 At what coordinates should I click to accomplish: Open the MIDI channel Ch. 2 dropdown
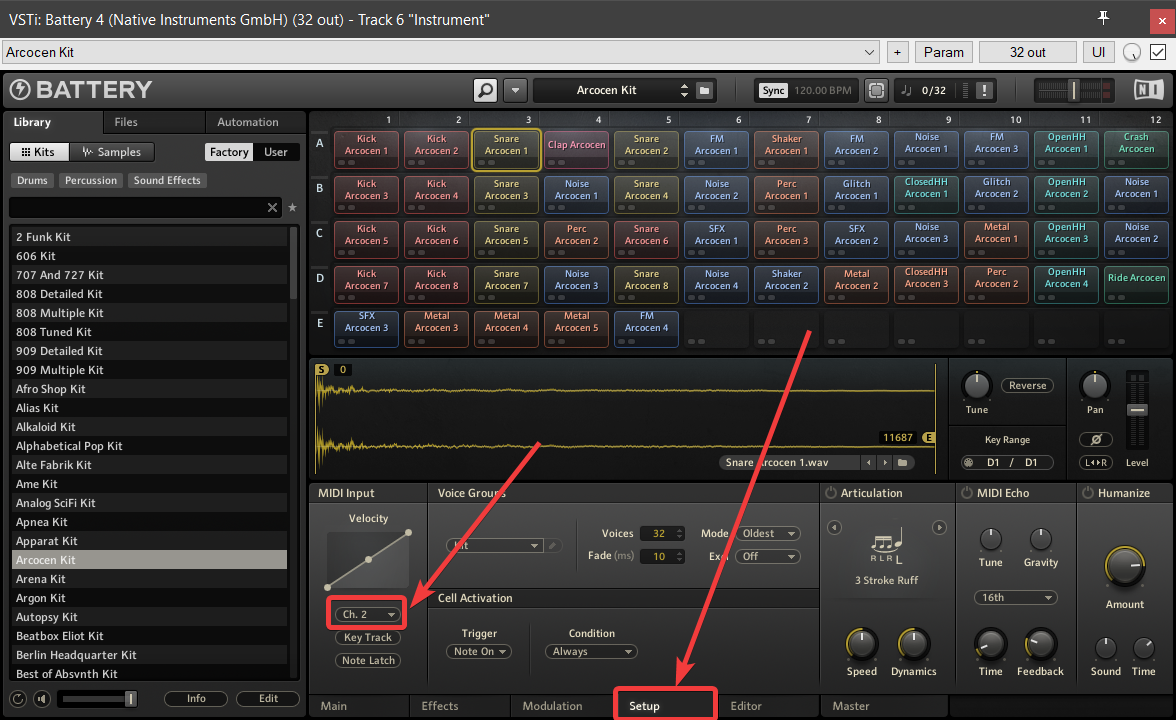pos(368,614)
